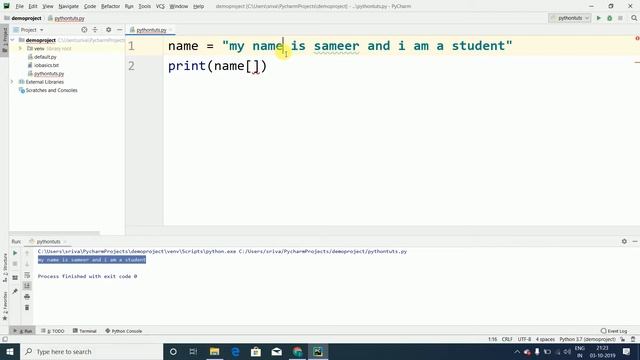The height and width of the screenshot is (360, 640).
Task: Restore layout icon in Run panel
Action: coord(15,278)
